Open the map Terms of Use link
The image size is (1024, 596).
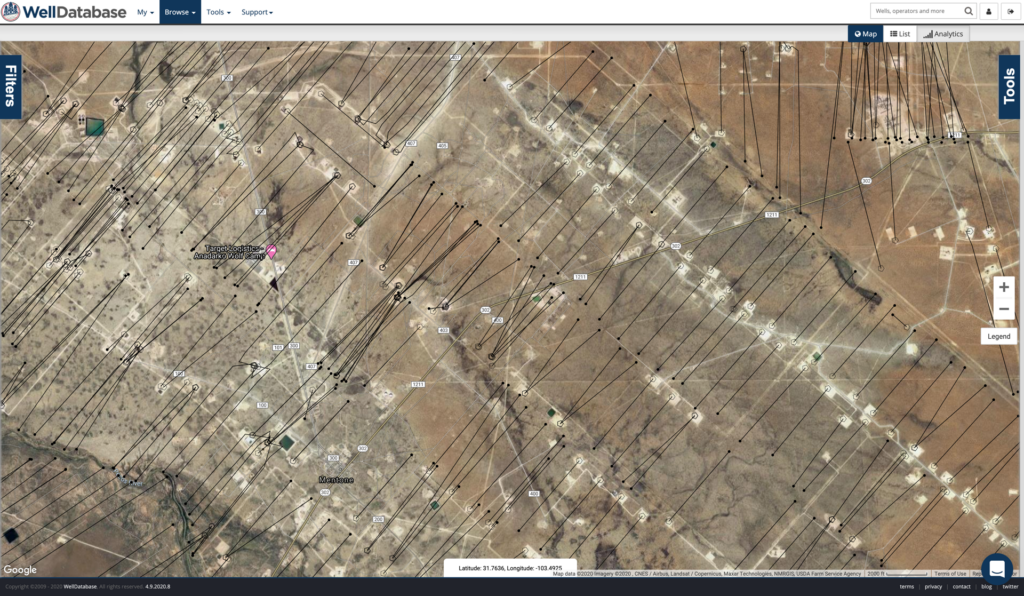(x=950, y=574)
